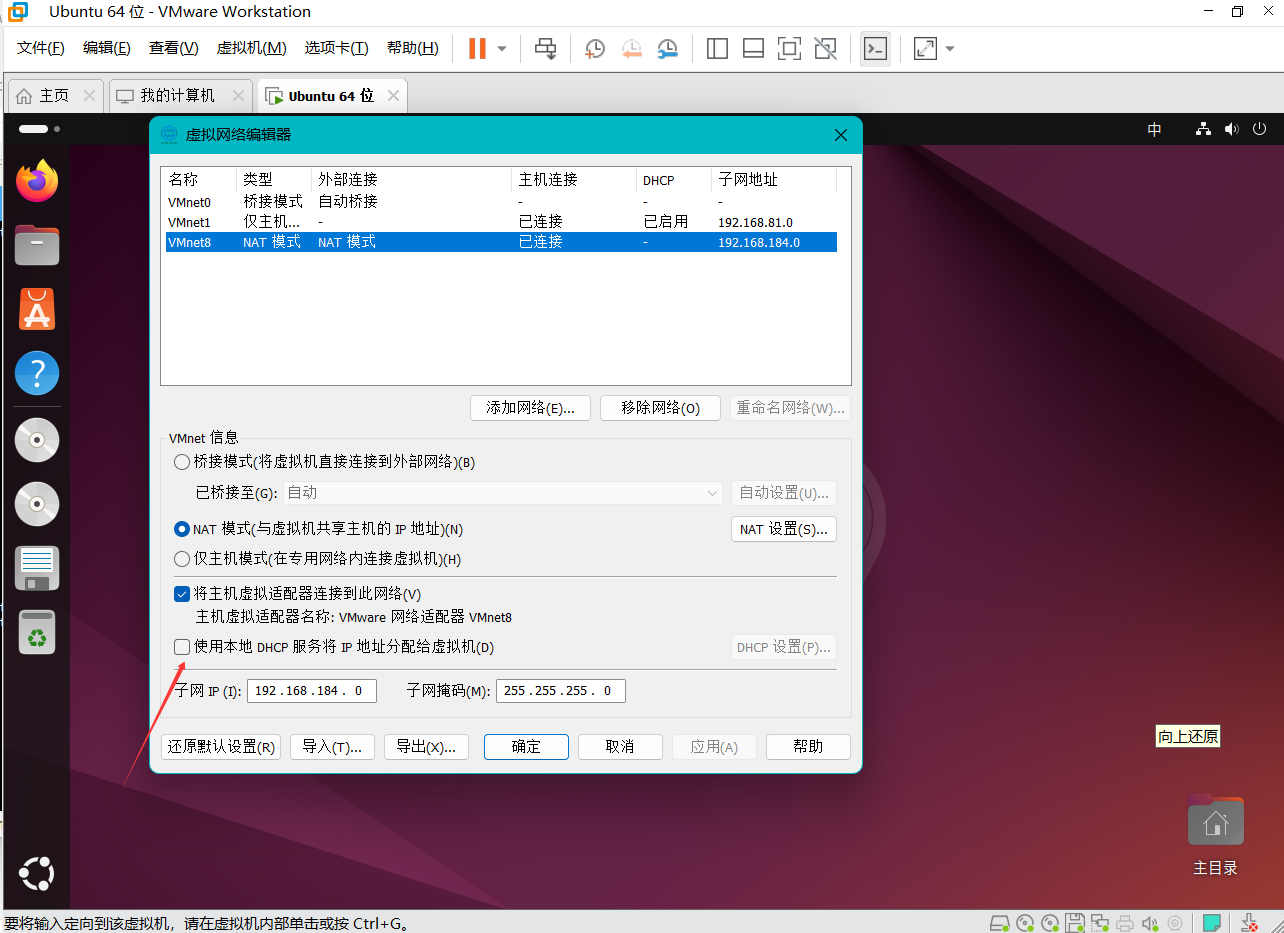Select the VMnet1 row in network list
Viewport: 1284px width, 933px height.
(501, 222)
